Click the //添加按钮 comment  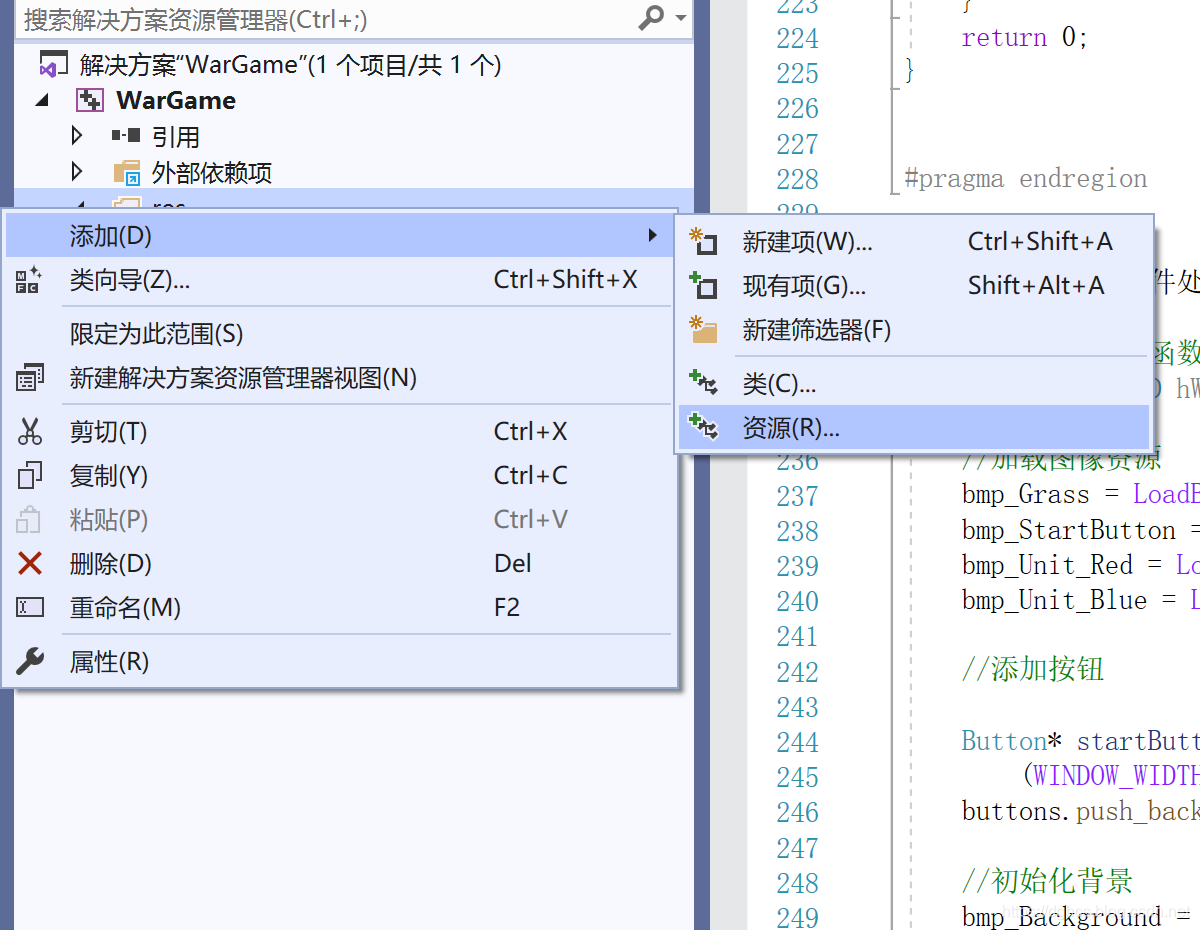point(1033,669)
